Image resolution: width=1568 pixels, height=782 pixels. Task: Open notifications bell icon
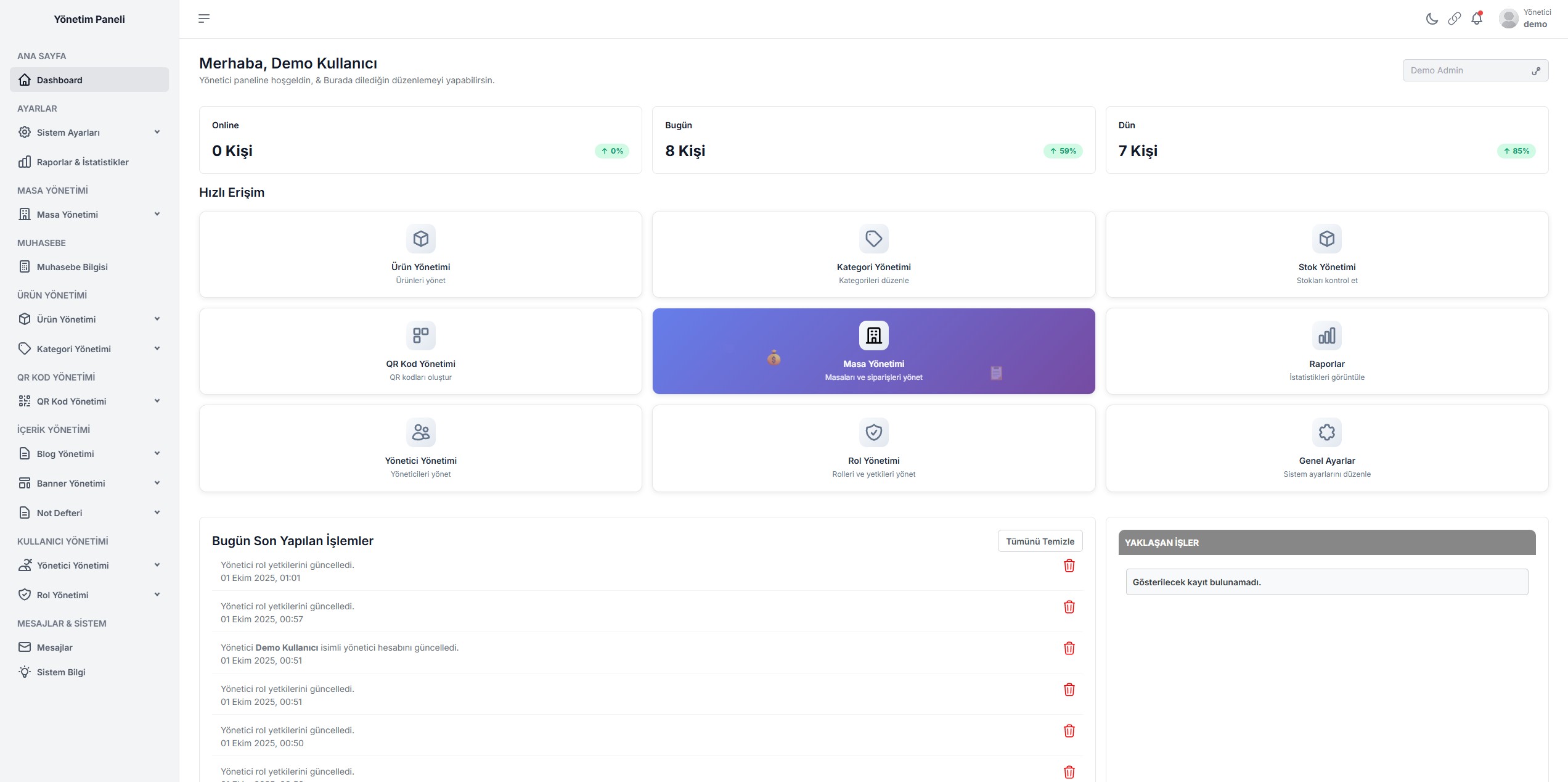pos(1477,19)
